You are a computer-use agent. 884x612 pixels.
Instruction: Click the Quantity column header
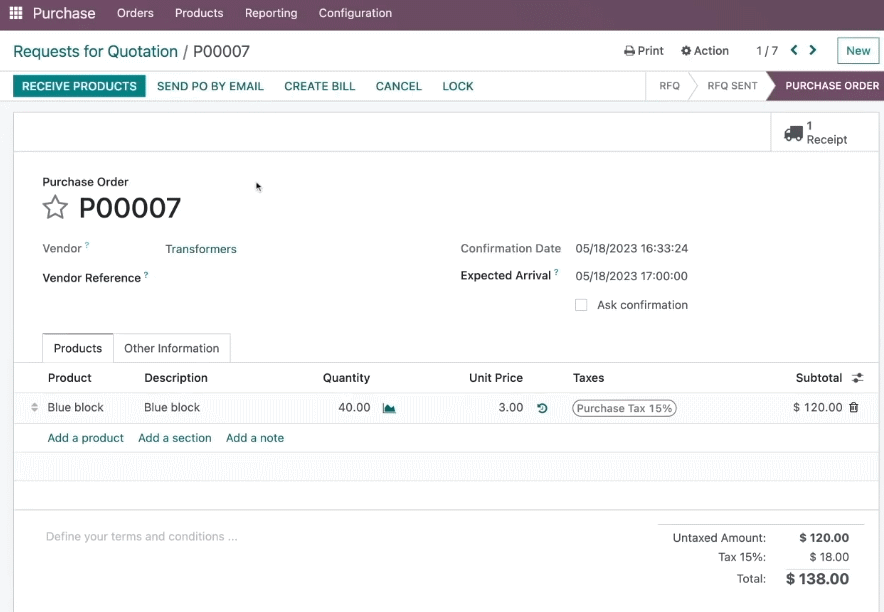pos(346,378)
